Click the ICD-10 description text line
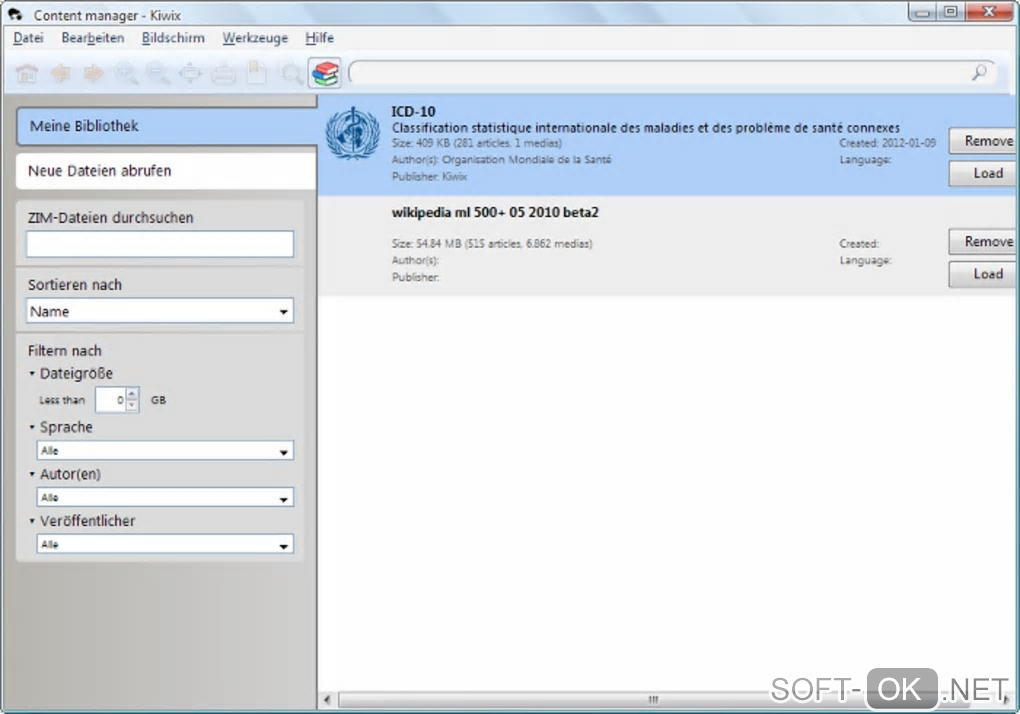 coord(646,127)
